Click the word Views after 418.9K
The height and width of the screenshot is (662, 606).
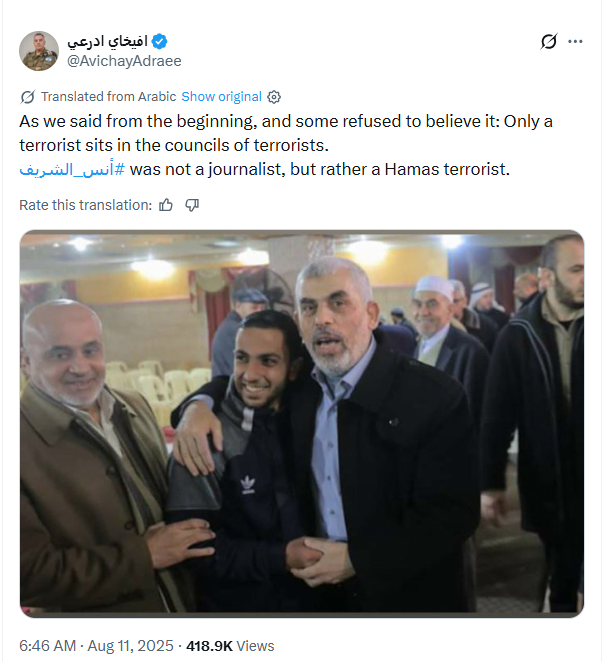coord(255,646)
